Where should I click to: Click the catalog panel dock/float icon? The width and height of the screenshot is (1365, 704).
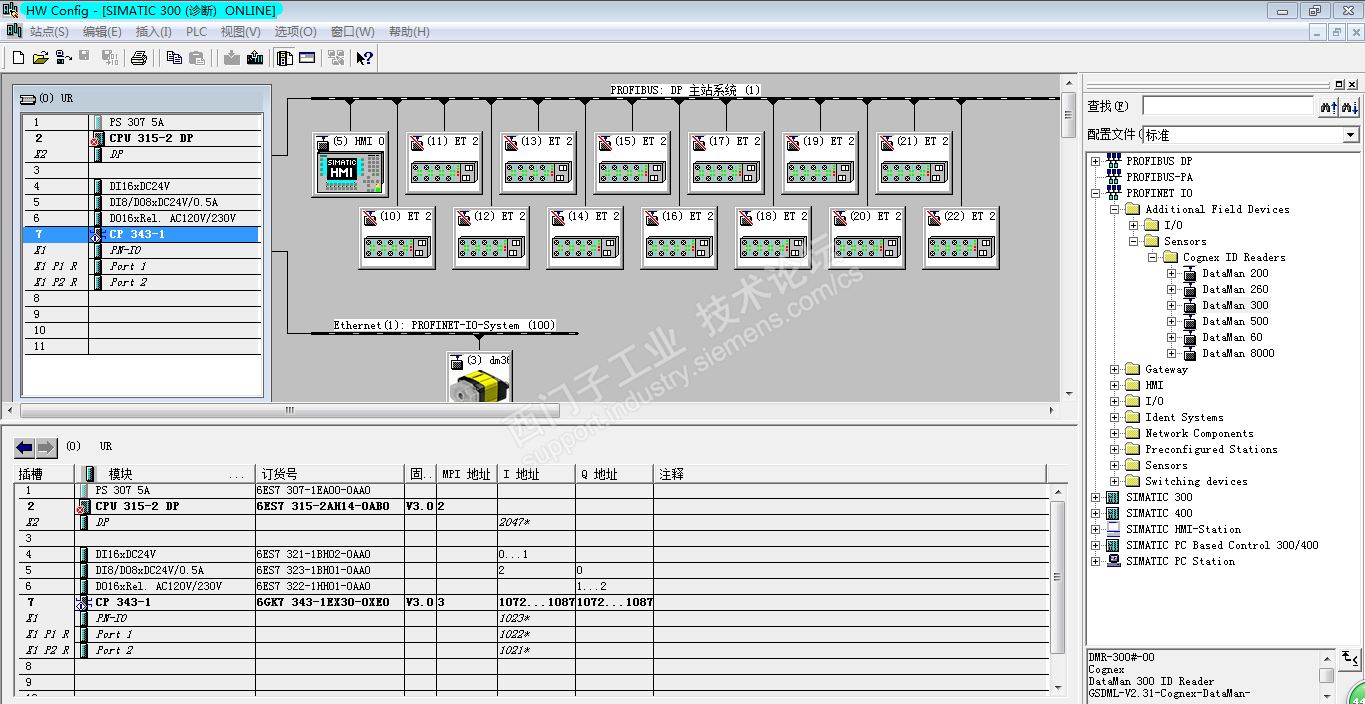(x=1340, y=84)
